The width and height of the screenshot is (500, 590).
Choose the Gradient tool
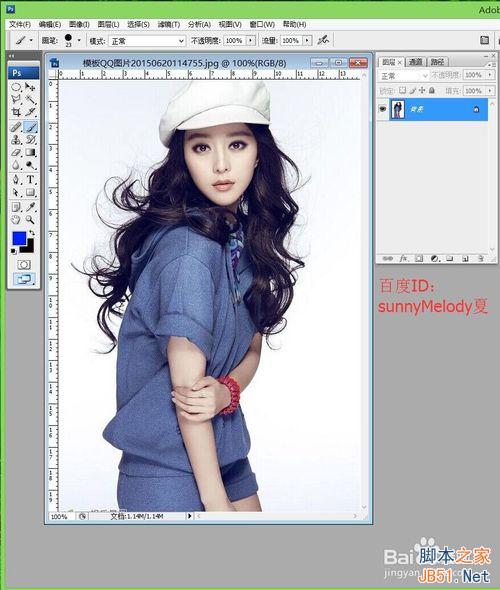tap(30, 153)
